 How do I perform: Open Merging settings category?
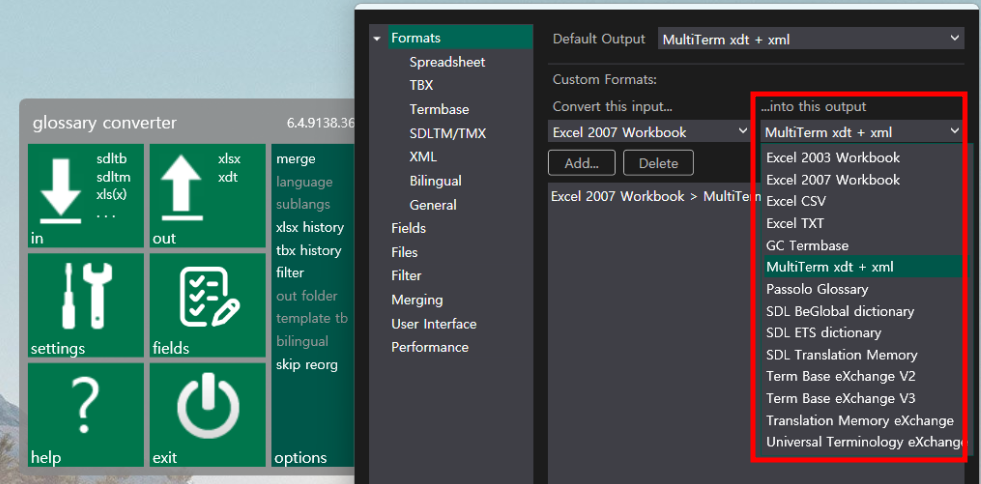pos(417,300)
